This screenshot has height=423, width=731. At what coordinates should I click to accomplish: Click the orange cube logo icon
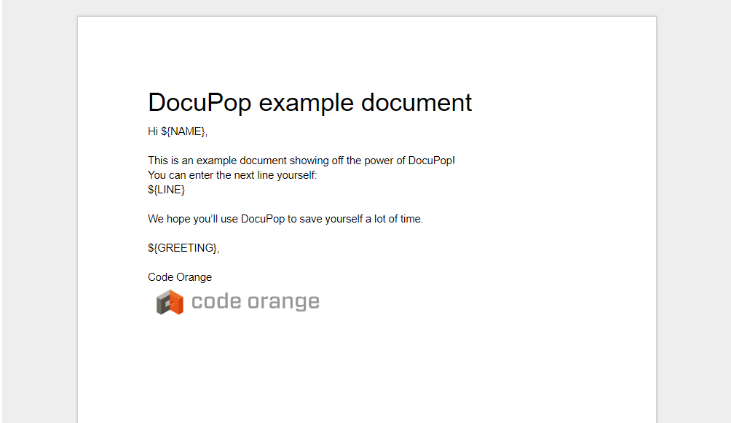[170, 302]
